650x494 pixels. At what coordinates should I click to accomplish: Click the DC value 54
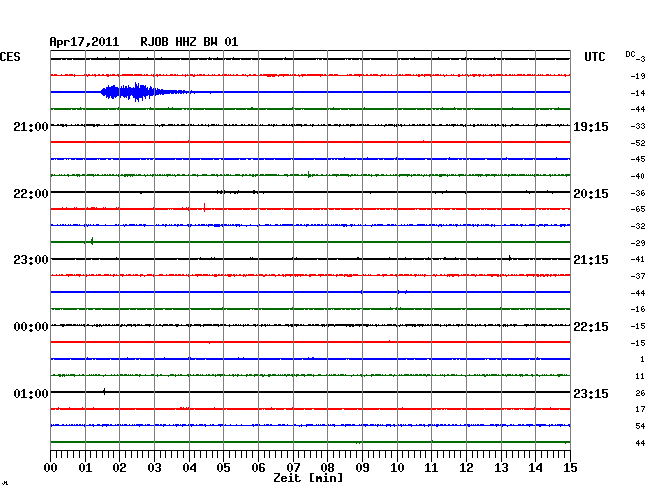coord(640,426)
